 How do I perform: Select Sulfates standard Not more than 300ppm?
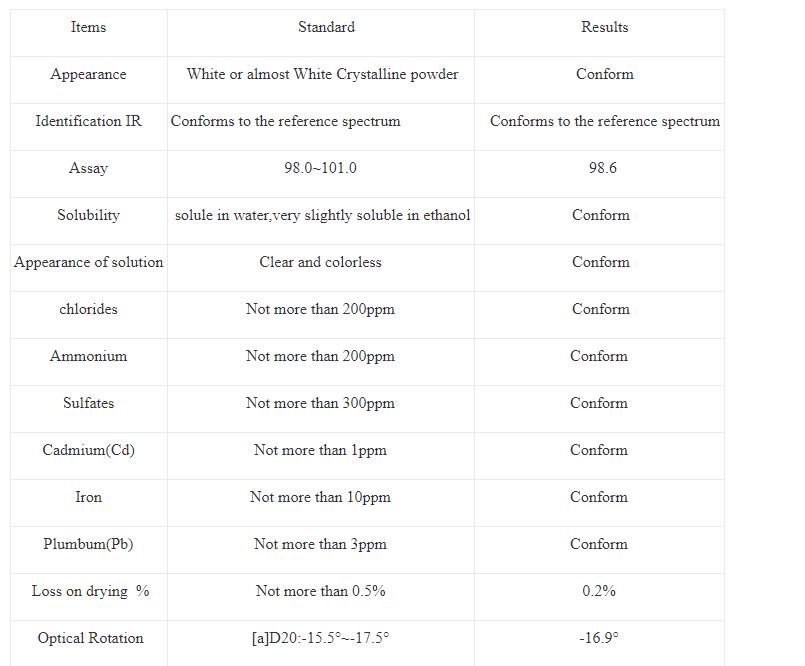click(320, 403)
